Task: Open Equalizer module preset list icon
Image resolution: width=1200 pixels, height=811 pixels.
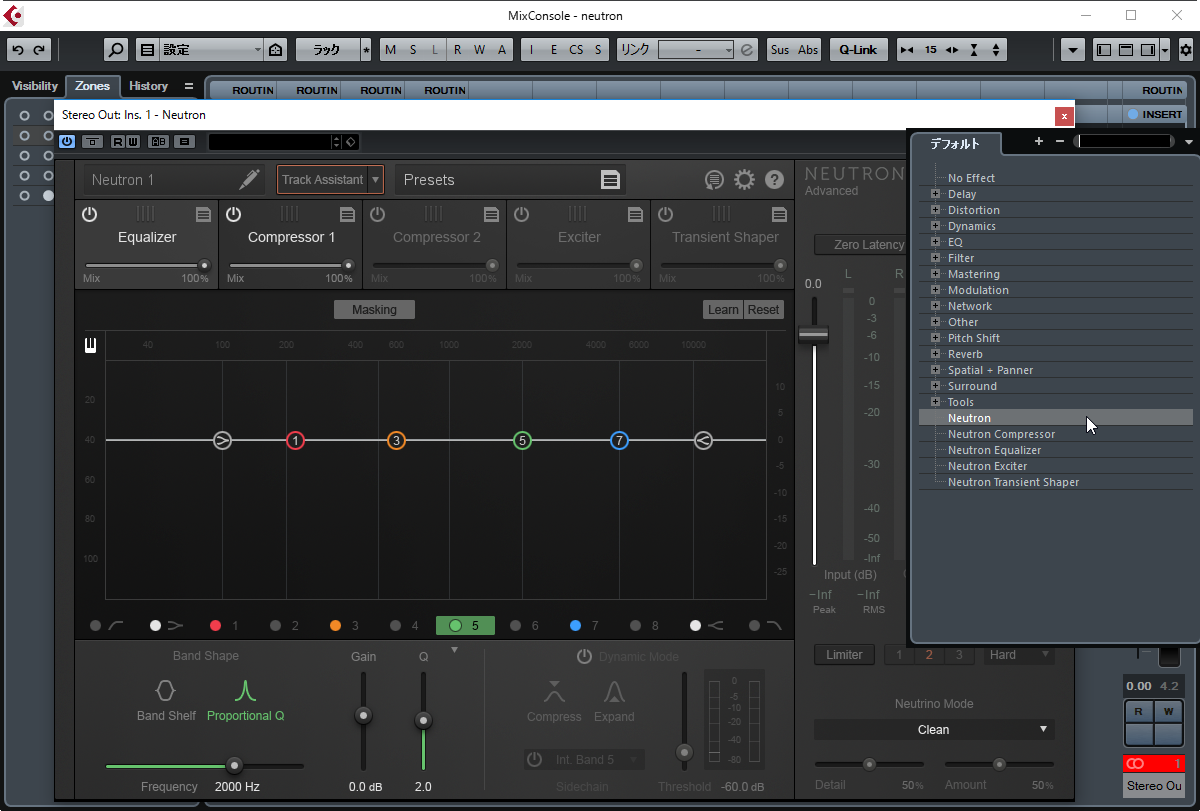Action: click(x=203, y=214)
